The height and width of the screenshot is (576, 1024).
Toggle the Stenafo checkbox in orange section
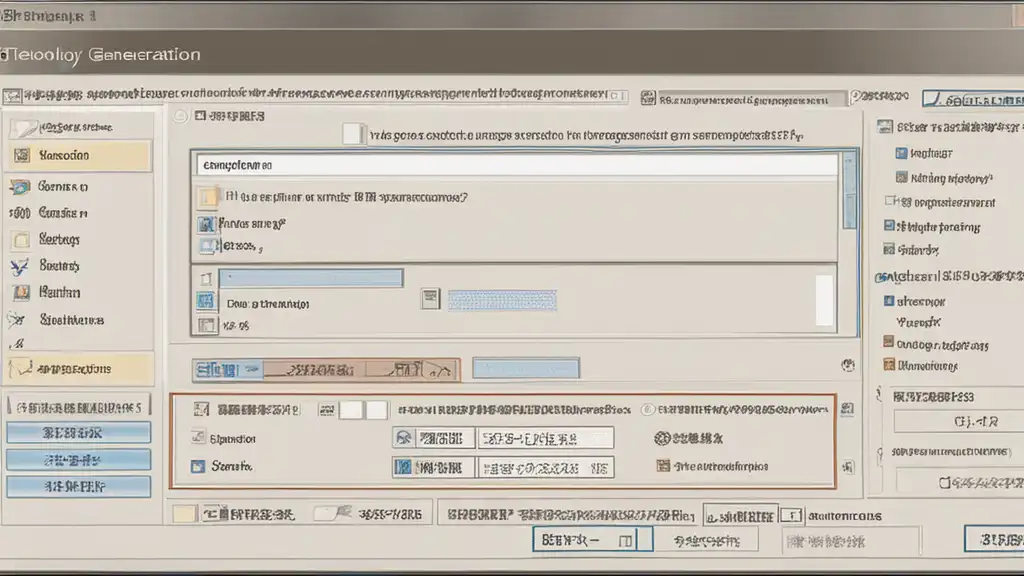(x=198, y=466)
